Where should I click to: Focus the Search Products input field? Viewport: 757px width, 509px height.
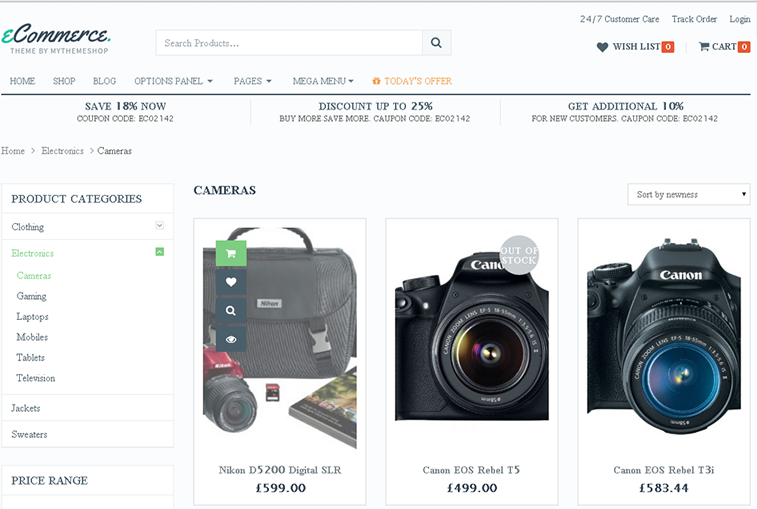(x=289, y=43)
